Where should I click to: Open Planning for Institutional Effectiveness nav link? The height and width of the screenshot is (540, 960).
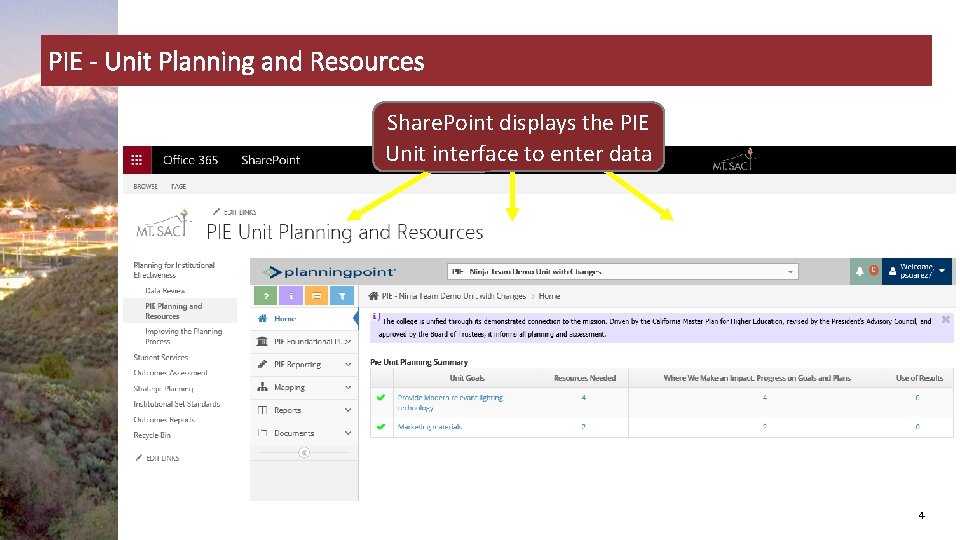[174, 270]
